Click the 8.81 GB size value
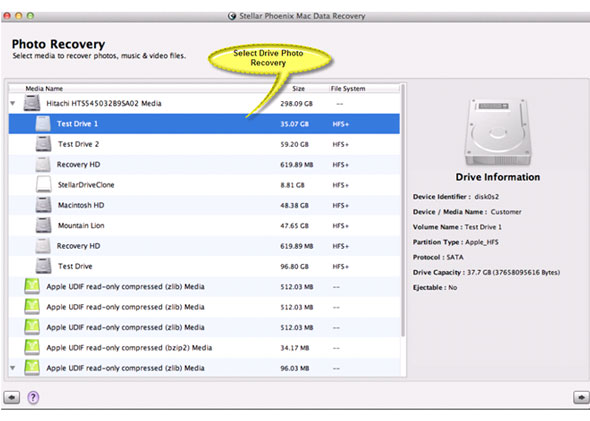Screen dimensions: 590x421 [x=292, y=185]
